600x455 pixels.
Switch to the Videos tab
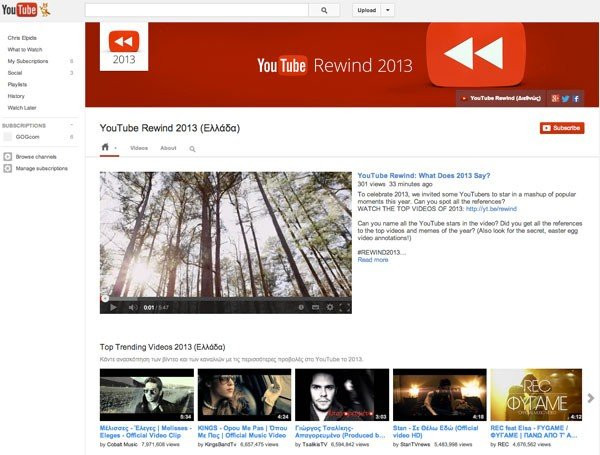tap(139, 148)
